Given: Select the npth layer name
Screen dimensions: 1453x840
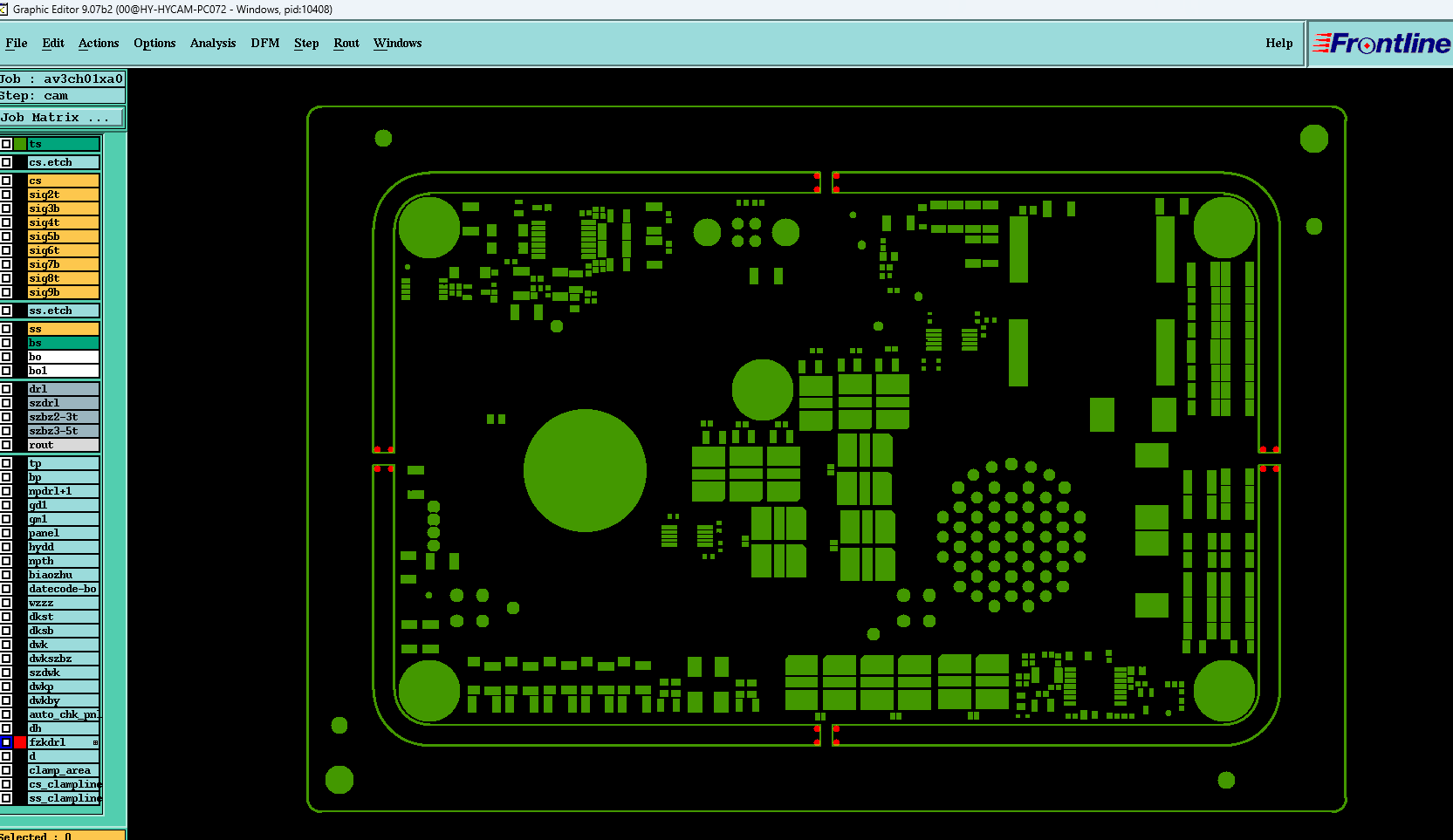Looking at the screenshot, I should [x=64, y=561].
